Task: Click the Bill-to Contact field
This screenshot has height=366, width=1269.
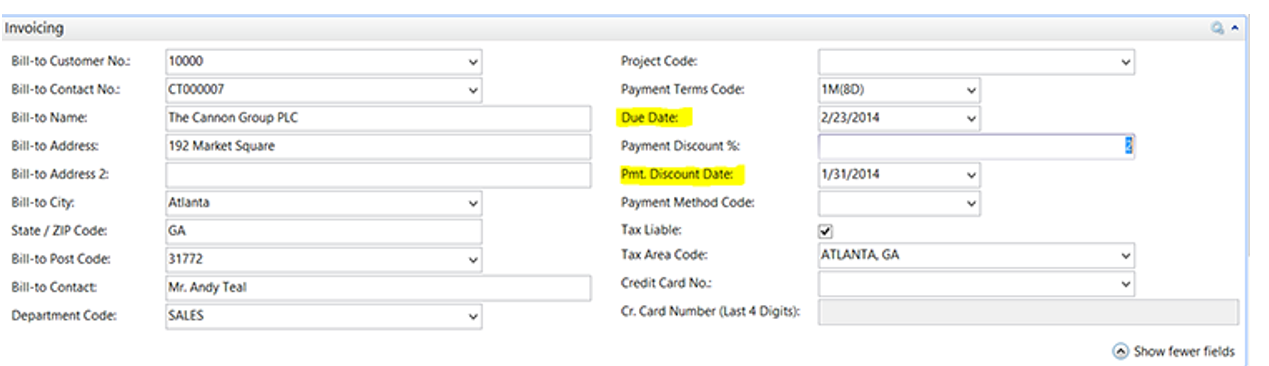Action: pyautogui.click(x=378, y=288)
